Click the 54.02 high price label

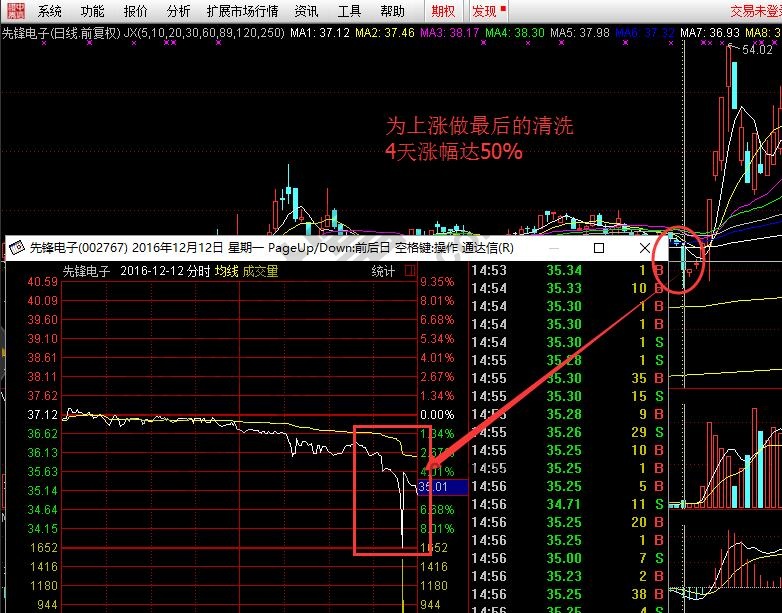click(757, 49)
